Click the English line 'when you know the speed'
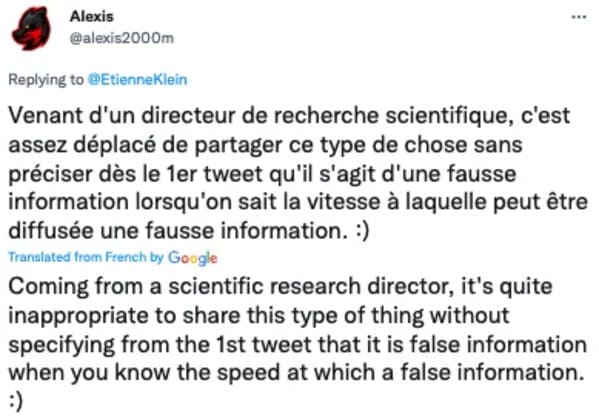 [x=296, y=372]
